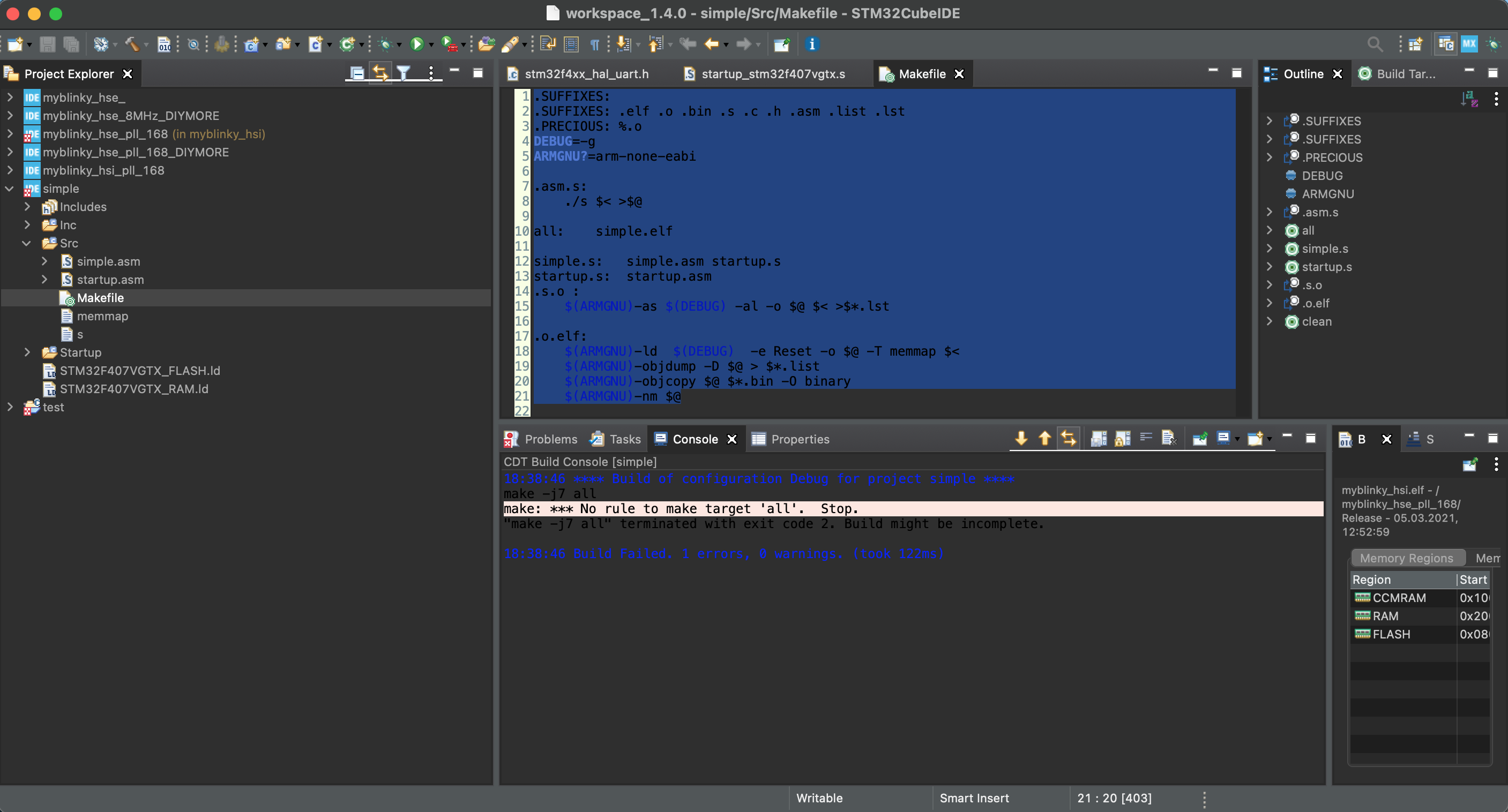Click the blue information icon
This screenshot has height=812, width=1508.
coord(811,44)
